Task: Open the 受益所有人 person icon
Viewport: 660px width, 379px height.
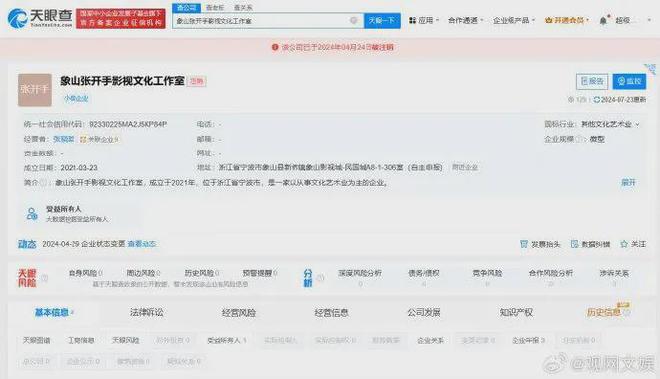Action: [x=32, y=214]
